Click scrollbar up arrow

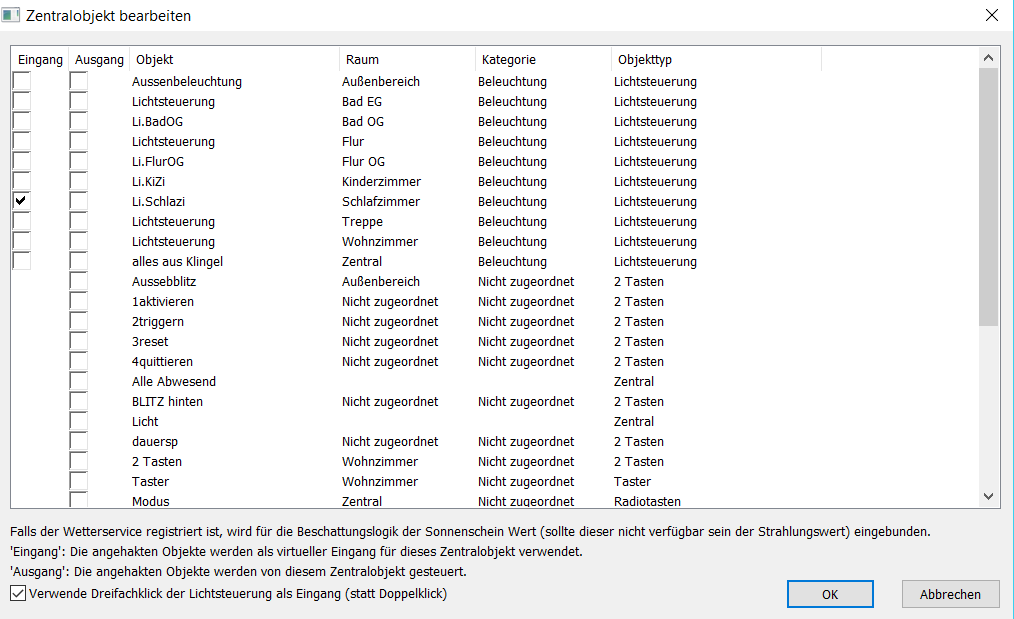click(x=988, y=58)
